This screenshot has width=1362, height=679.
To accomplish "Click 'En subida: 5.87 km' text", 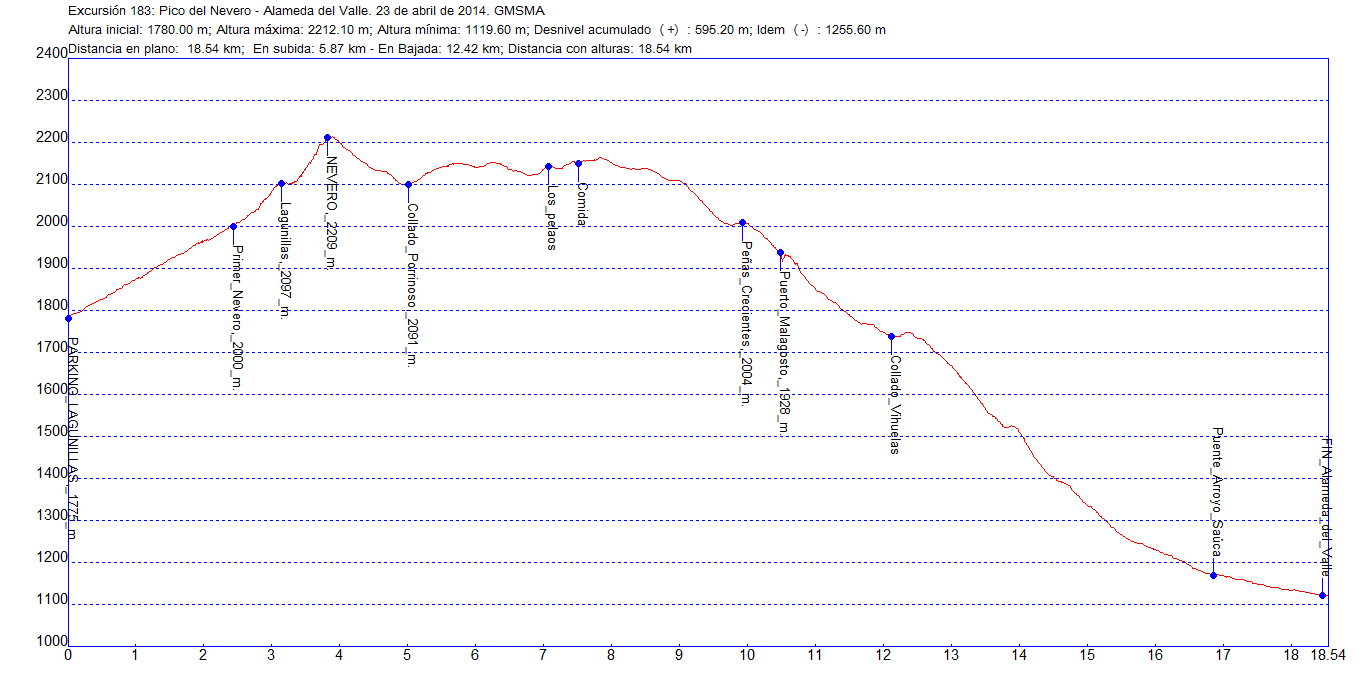I will coord(309,48).
